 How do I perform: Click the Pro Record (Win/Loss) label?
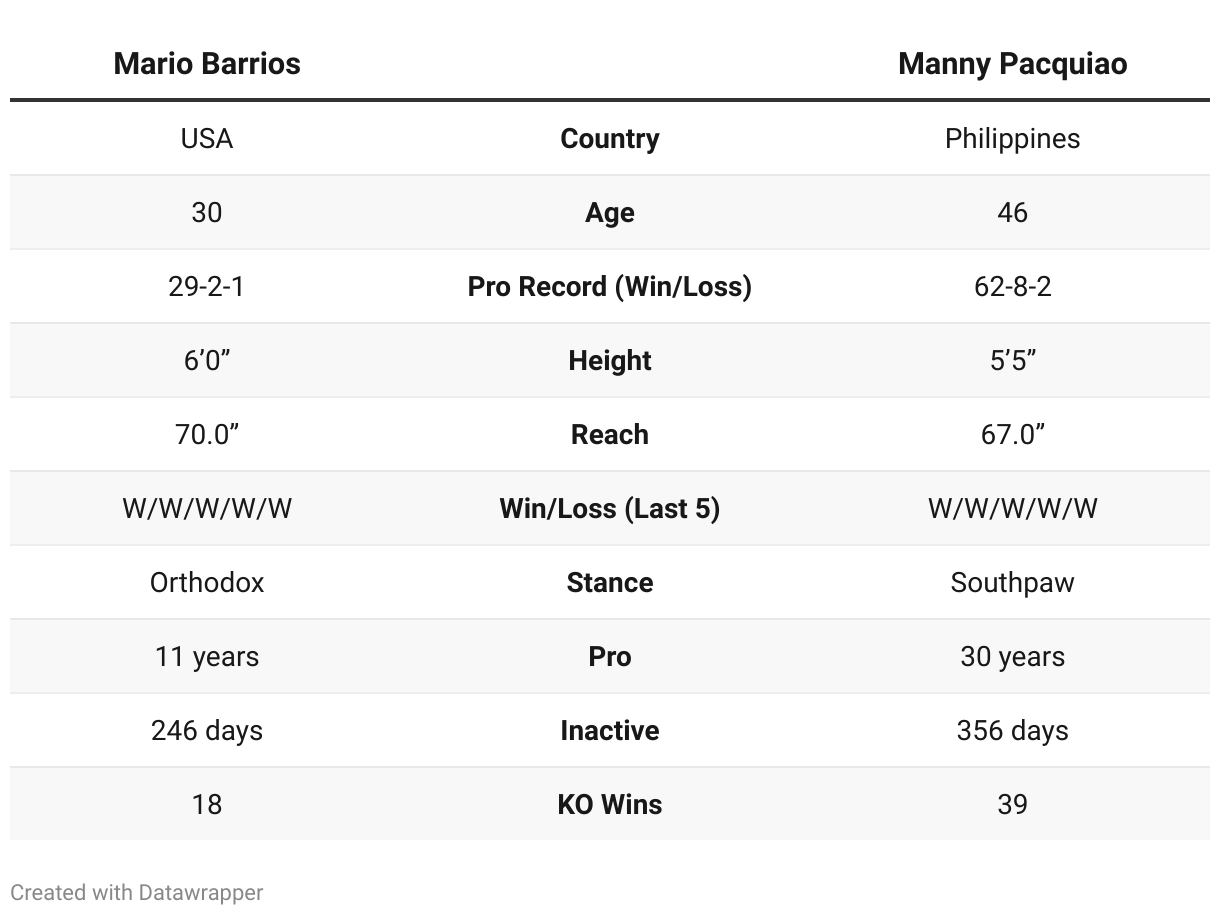click(610, 286)
